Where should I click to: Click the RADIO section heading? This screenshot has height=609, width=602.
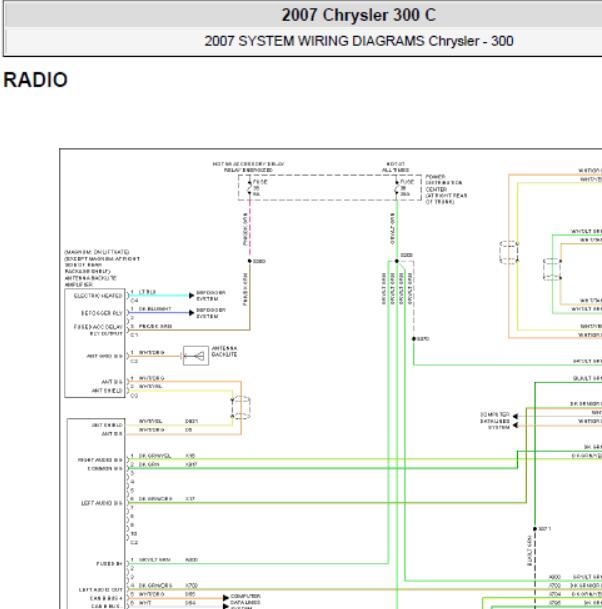pos(35,80)
